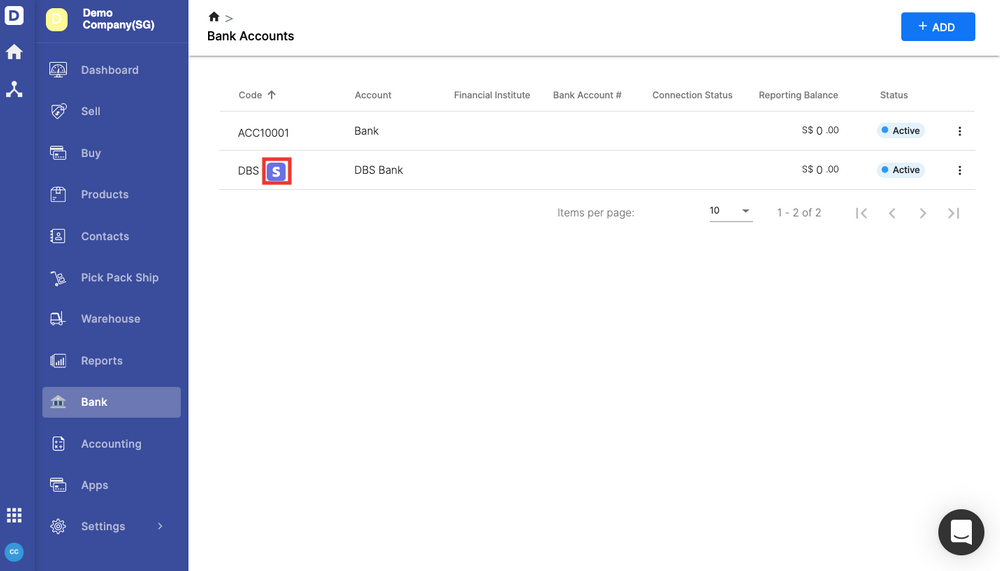Screen dimensions: 1000x571
Task: Click the Stripe 'S' badge beside DBS
Action: (x=276, y=171)
